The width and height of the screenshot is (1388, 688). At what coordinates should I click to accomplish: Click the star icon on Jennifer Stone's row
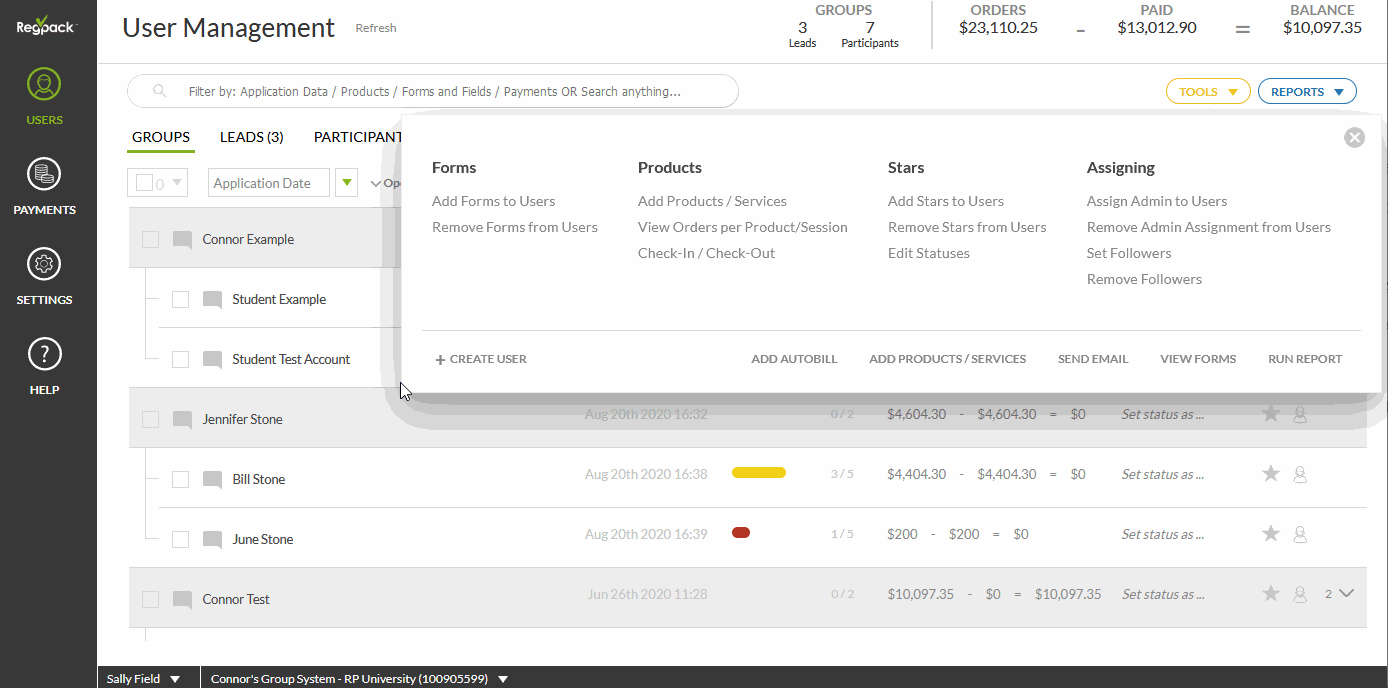[x=1270, y=413]
